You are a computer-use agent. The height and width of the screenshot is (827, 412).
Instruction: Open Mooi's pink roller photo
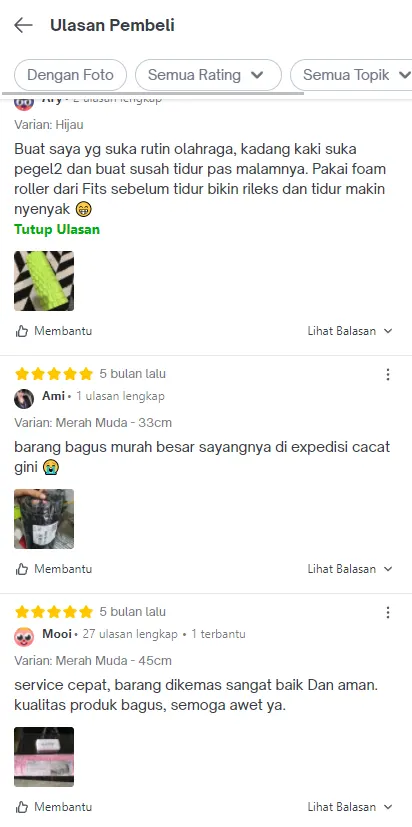tap(44, 757)
